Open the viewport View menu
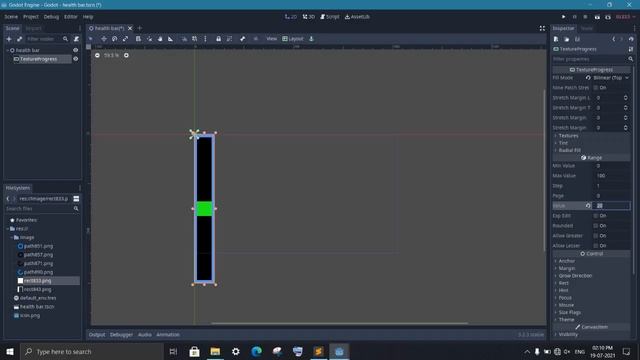The width and height of the screenshot is (640, 360). 271,39
